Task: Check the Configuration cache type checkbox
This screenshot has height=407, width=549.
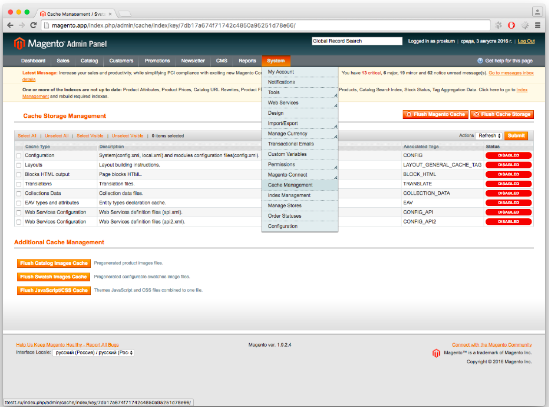Action: click(19, 156)
